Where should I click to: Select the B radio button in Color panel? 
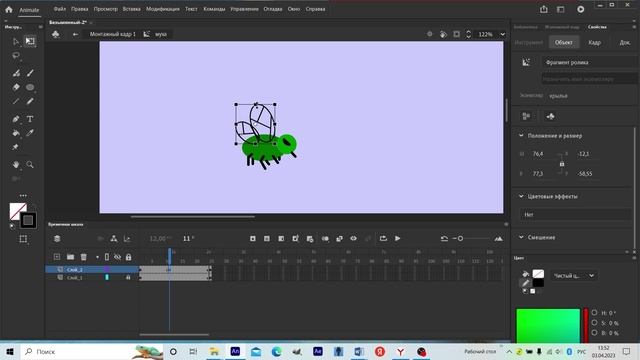[594, 333]
